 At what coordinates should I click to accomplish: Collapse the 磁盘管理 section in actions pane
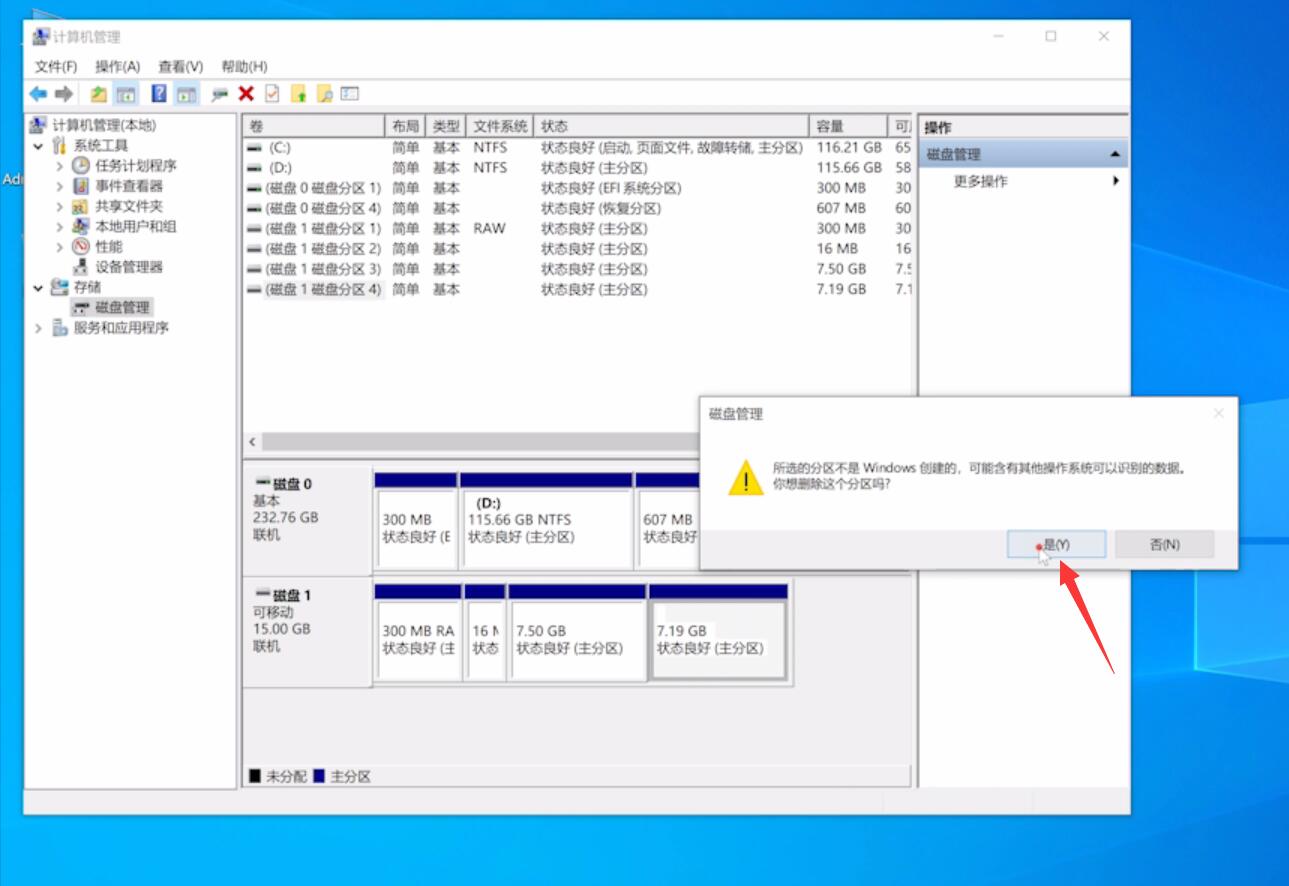click(1114, 155)
